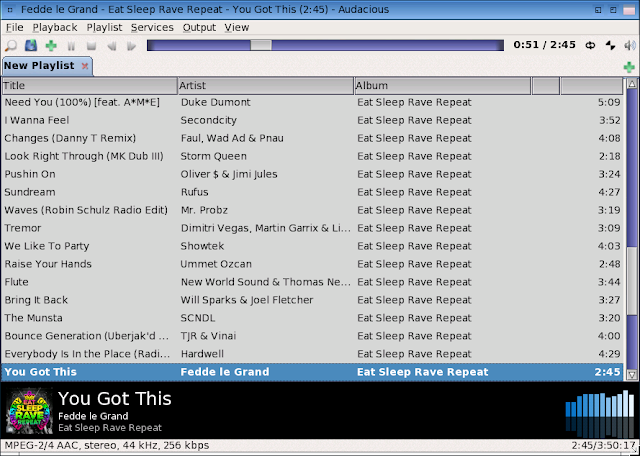Image resolution: width=640 pixels, height=456 pixels.
Task: Select the track Raise Your Hands
Action: (x=312, y=264)
